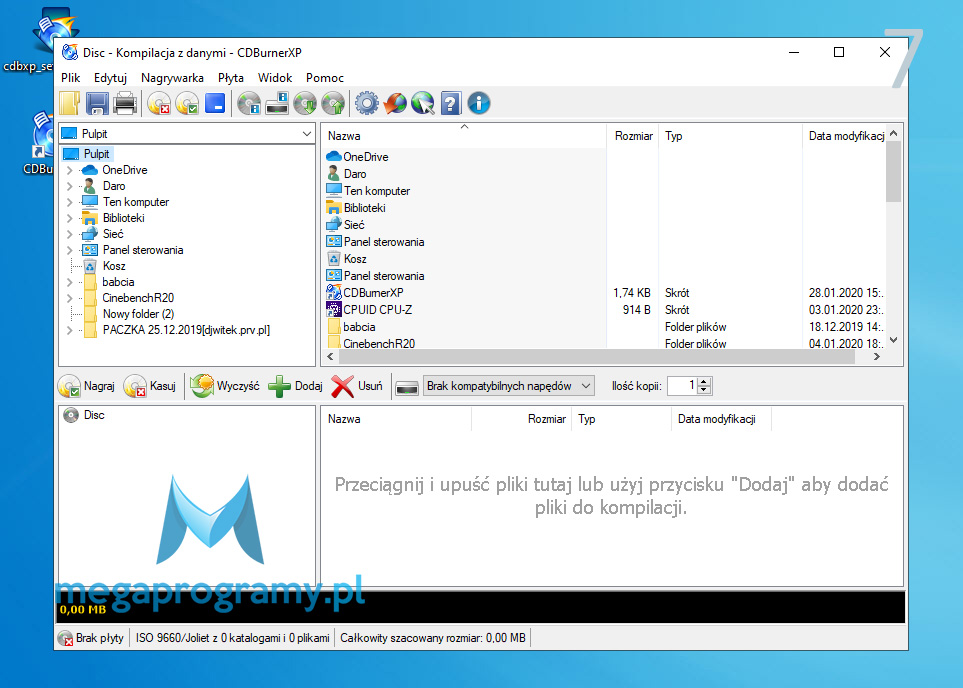Expand the Biblioteki tree node
This screenshot has width=963, height=688.
[x=69, y=218]
